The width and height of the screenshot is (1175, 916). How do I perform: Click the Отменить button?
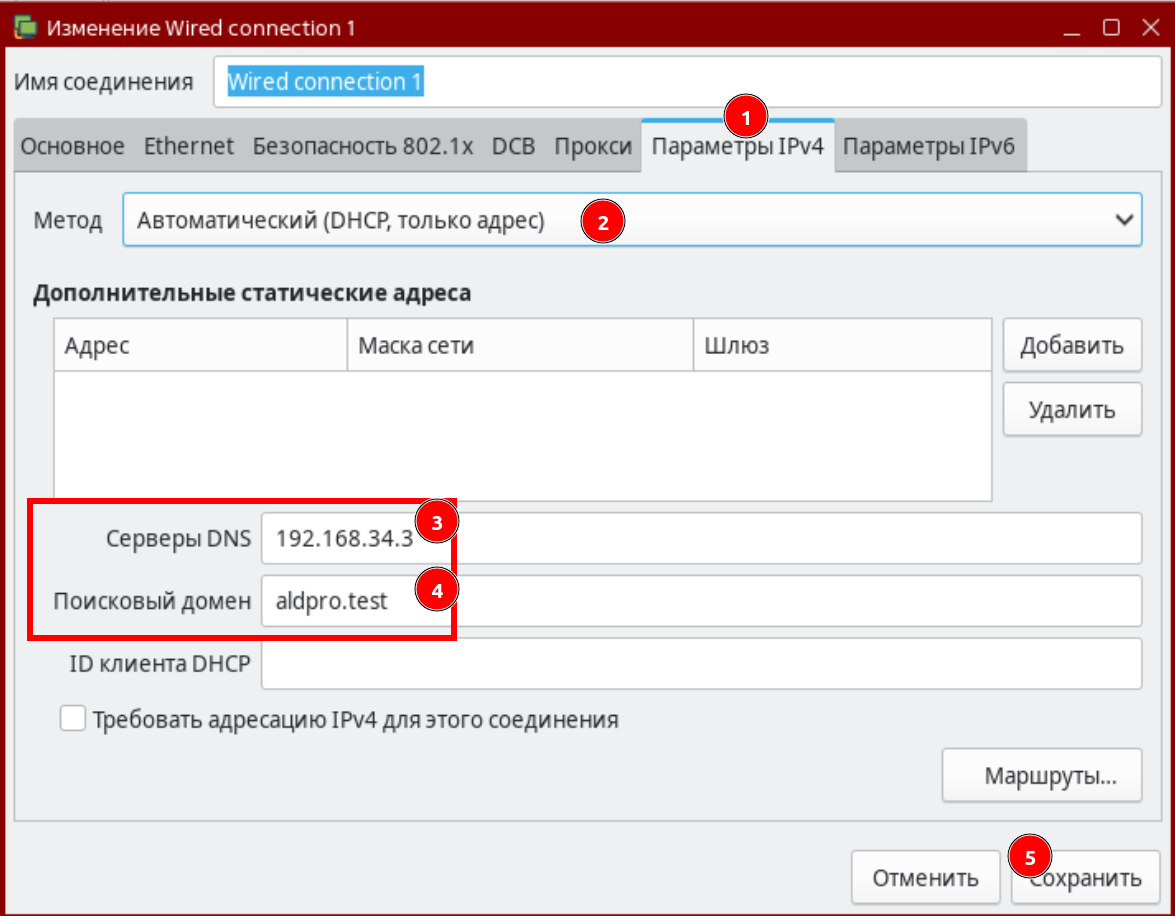coord(925,878)
